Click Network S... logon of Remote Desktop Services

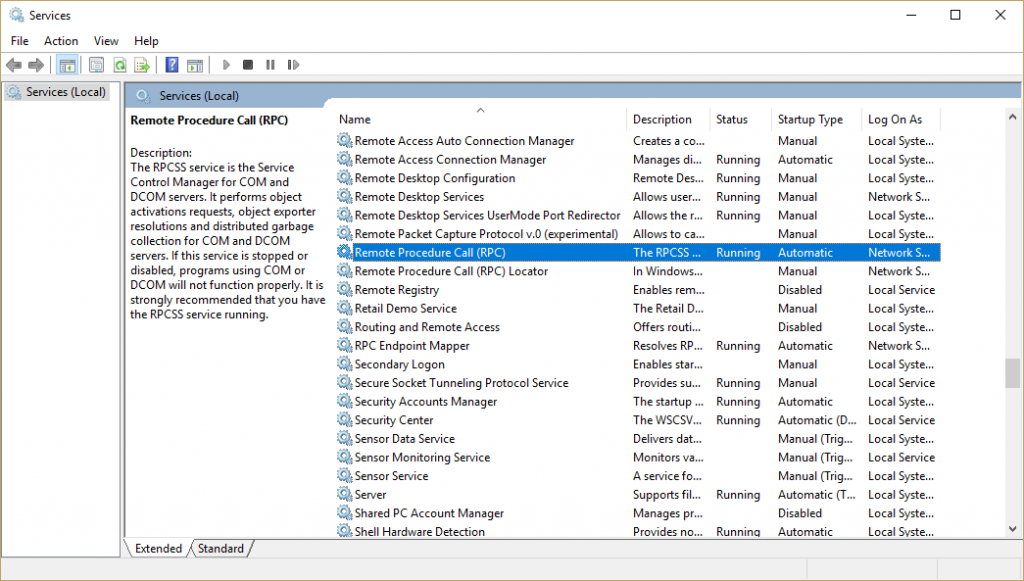[899, 196]
